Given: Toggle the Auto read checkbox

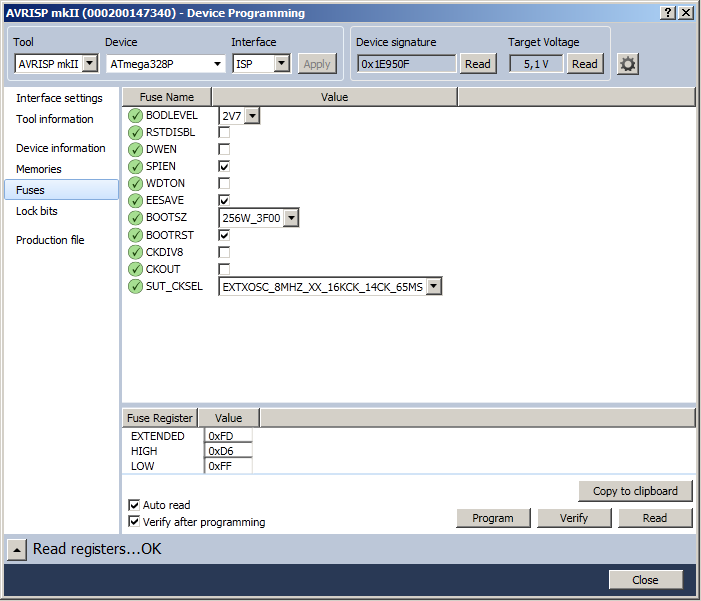Looking at the screenshot, I should 134,505.
